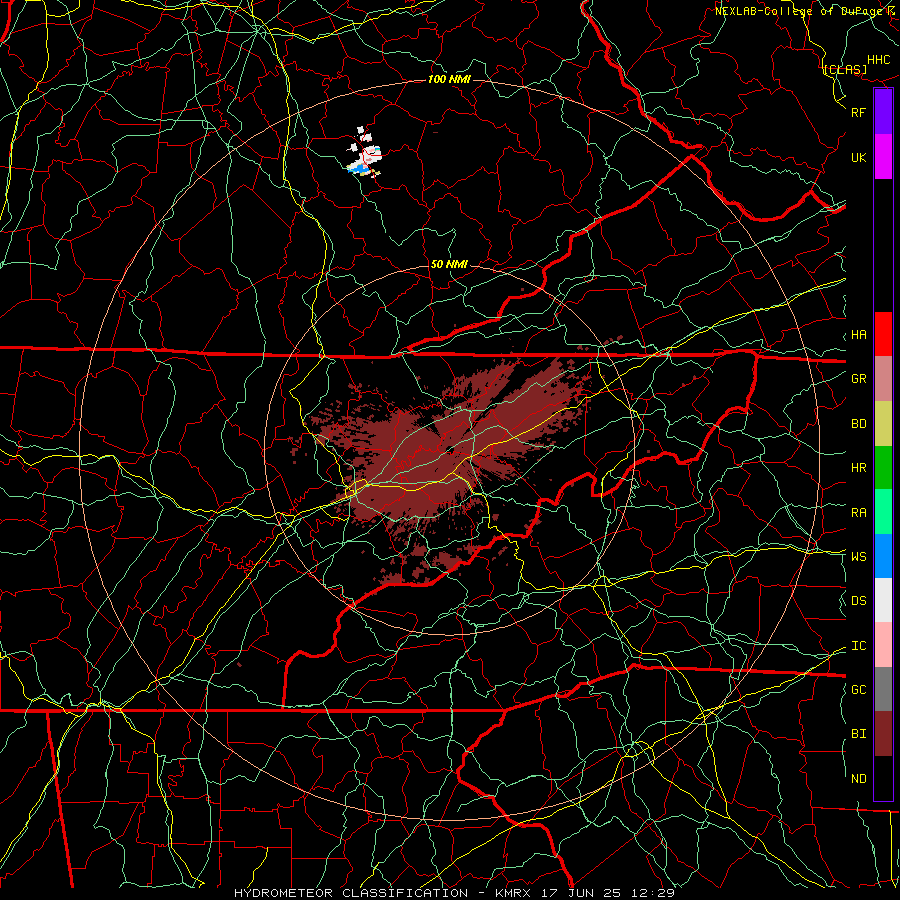Select the GR pink legend swatch
This screenshot has height=900, width=900.
pos(883,379)
